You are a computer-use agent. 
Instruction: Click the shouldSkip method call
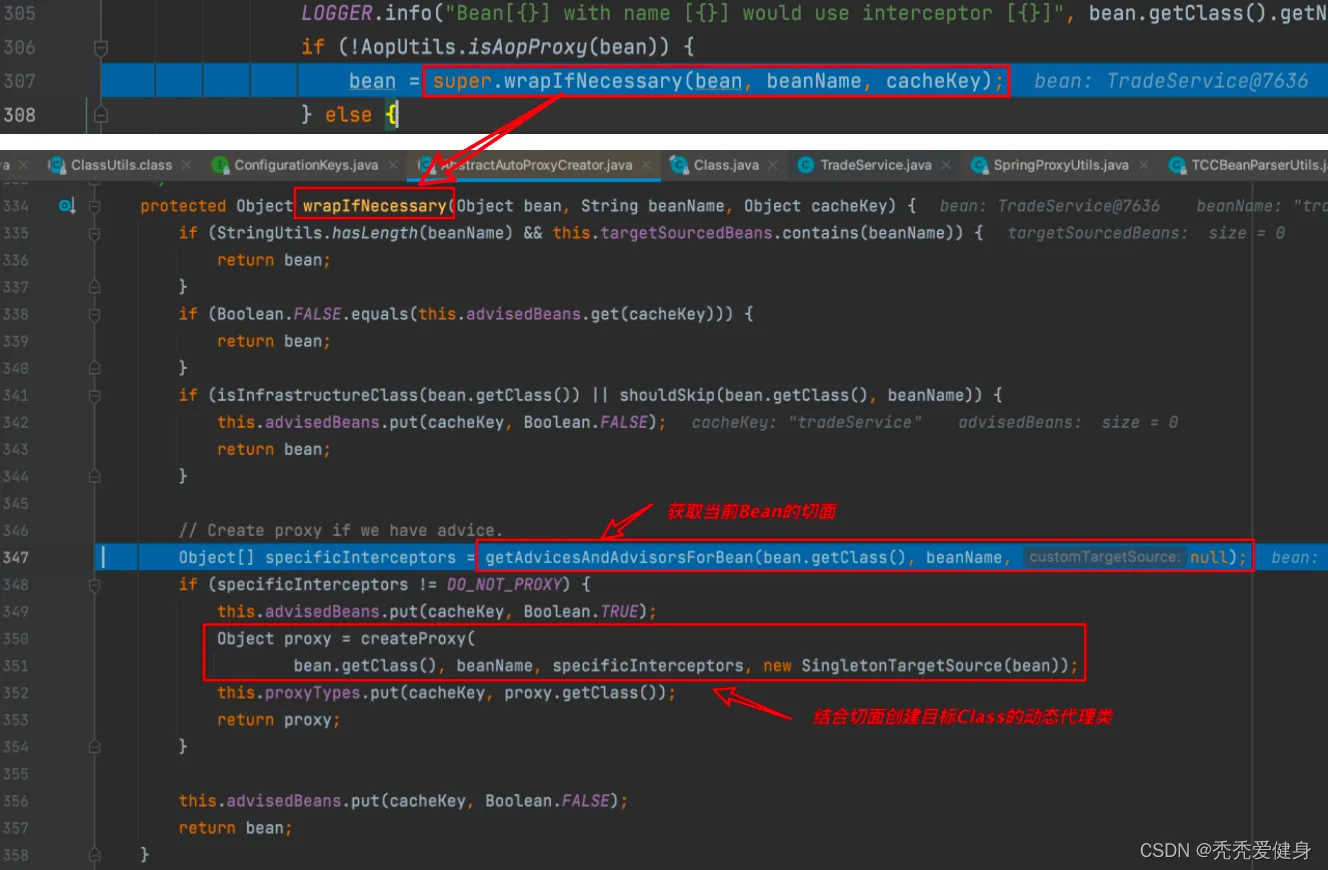(x=667, y=395)
